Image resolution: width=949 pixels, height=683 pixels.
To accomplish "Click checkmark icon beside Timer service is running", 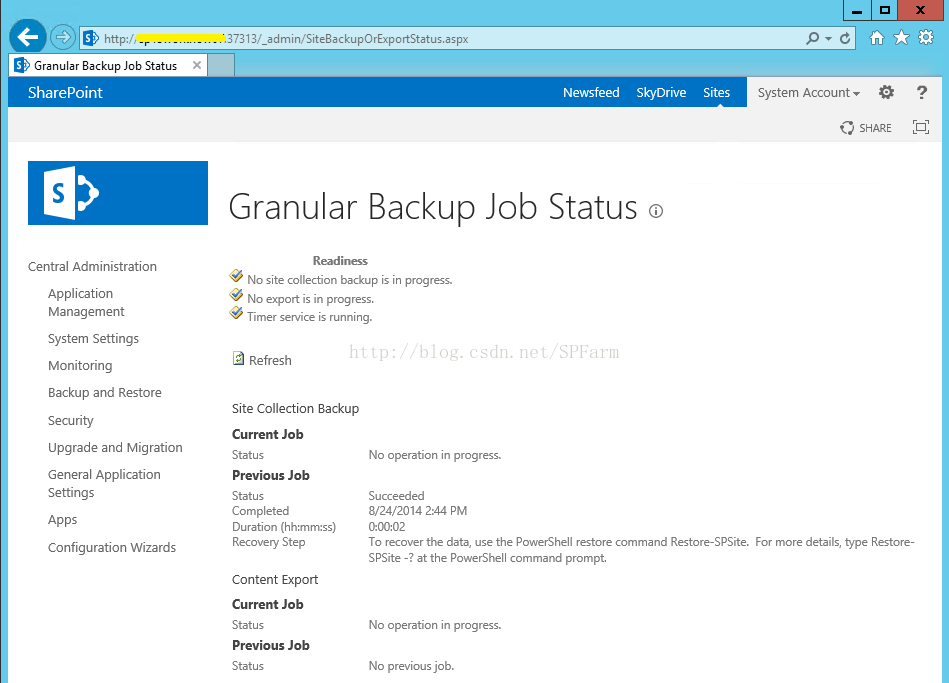I will [236, 313].
